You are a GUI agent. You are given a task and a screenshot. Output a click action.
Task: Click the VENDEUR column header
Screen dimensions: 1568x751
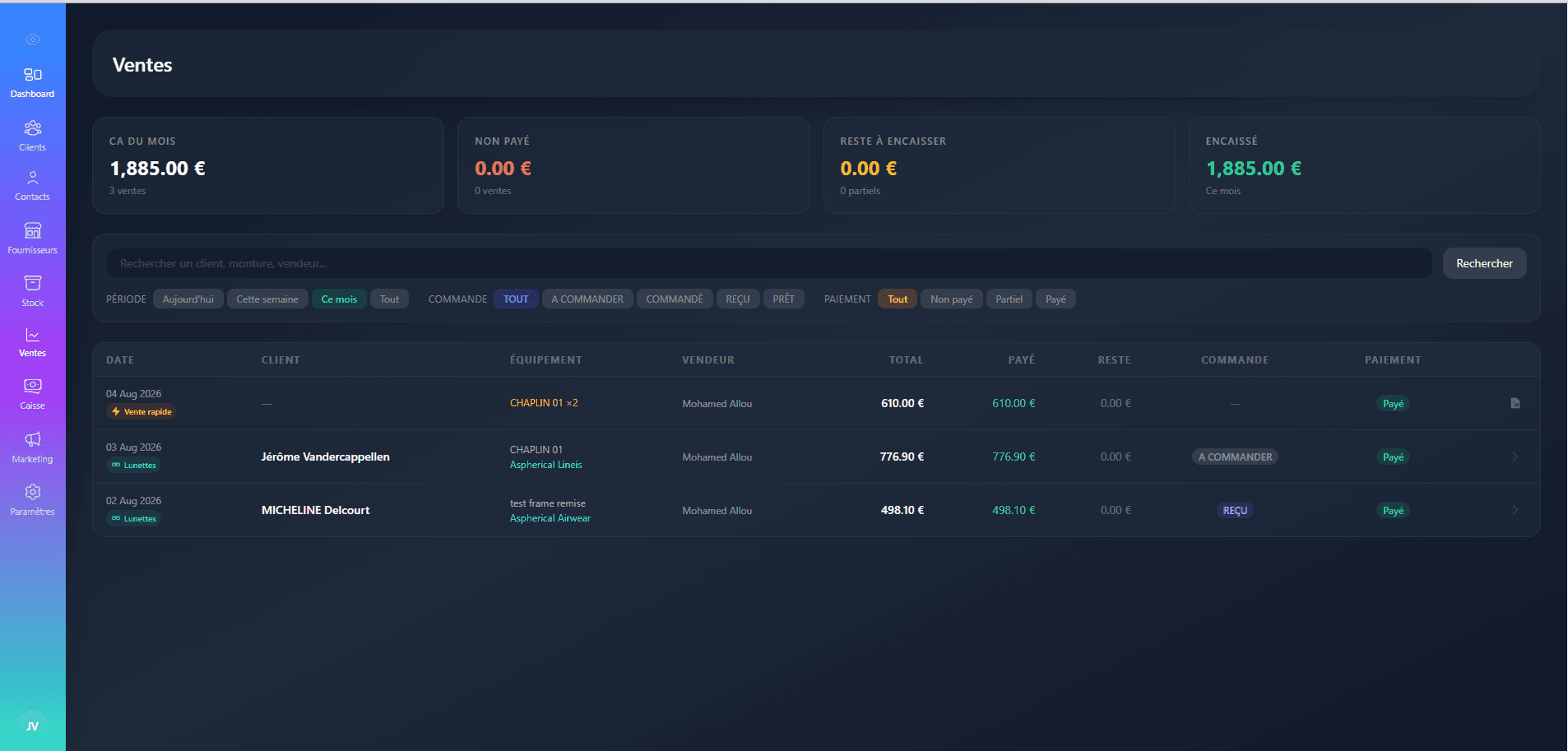[x=708, y=360]
